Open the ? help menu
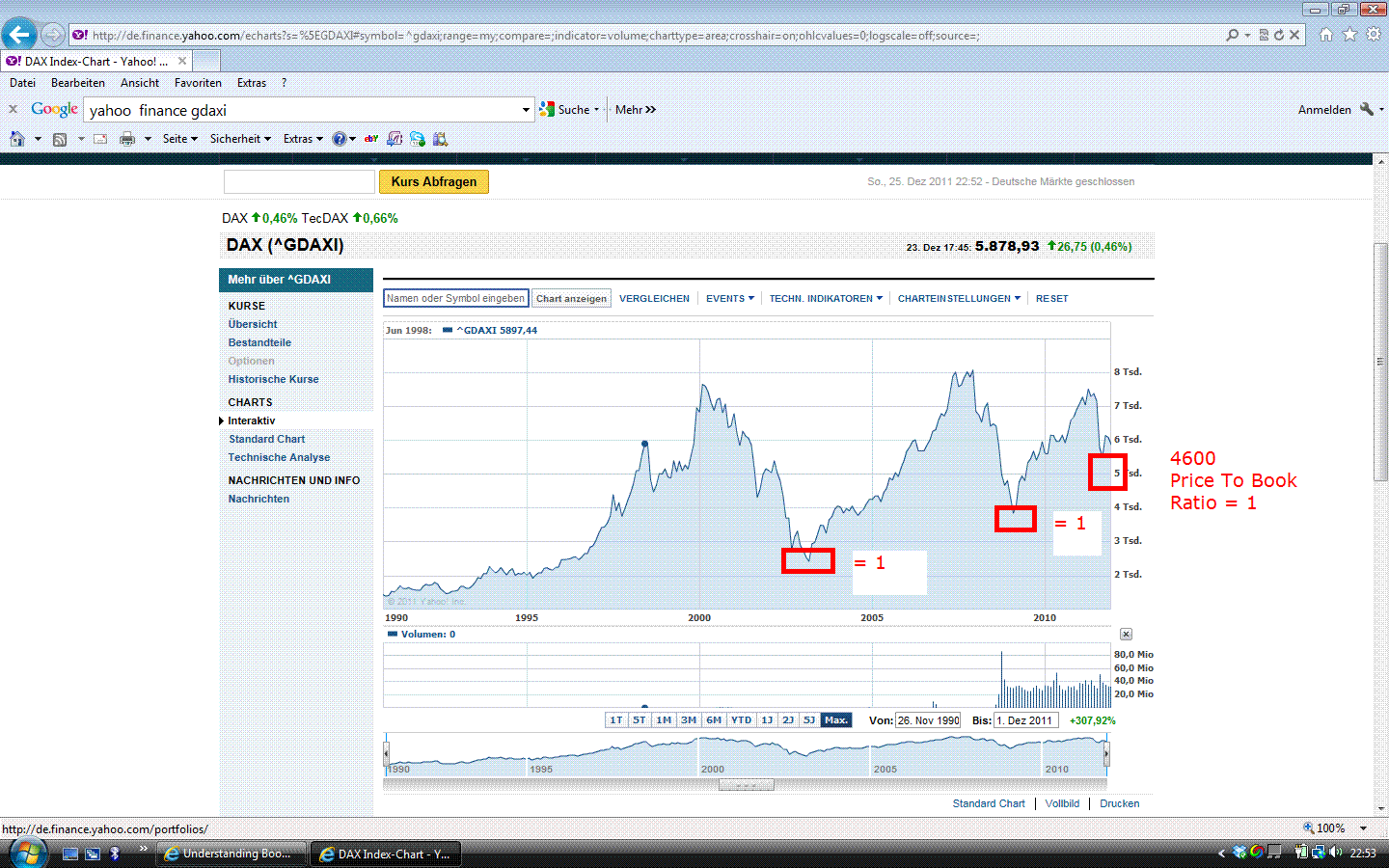The height and width of the screenshot is (868, 1389). [x=284, y=83]
